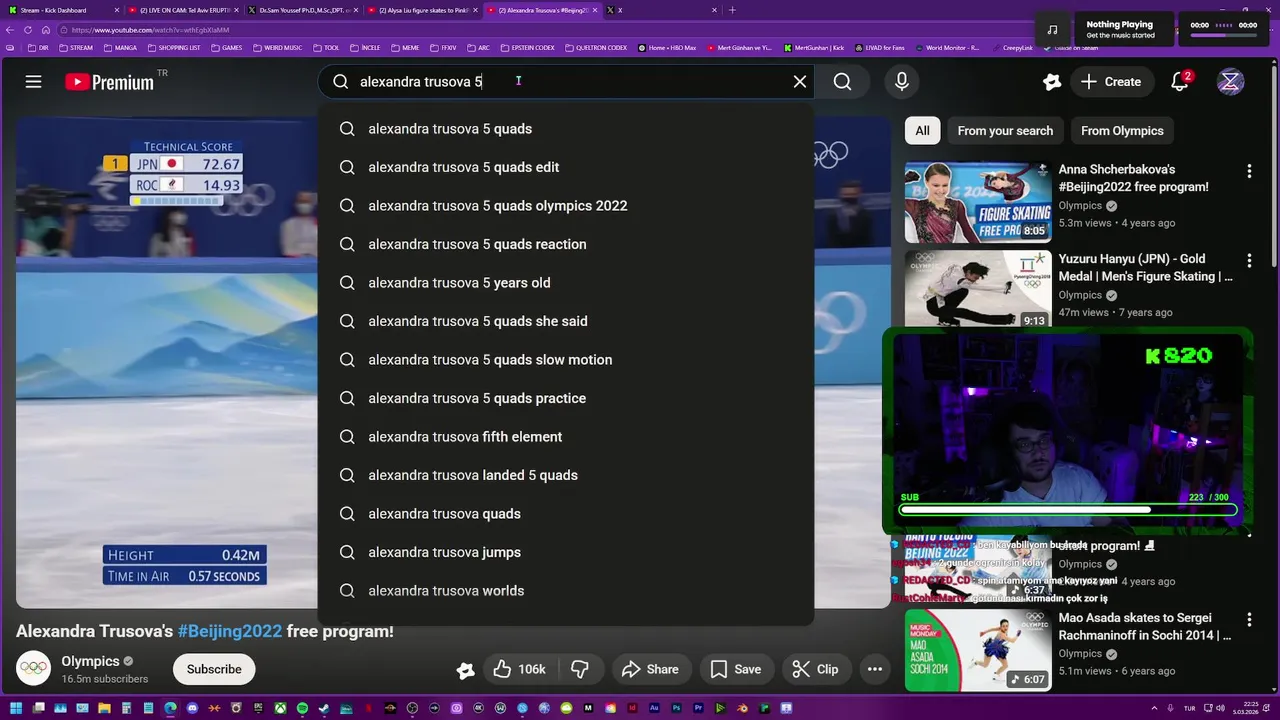Run the search with the magnifier button
This screenshot has width=1280, height=720.
[843, 82]
